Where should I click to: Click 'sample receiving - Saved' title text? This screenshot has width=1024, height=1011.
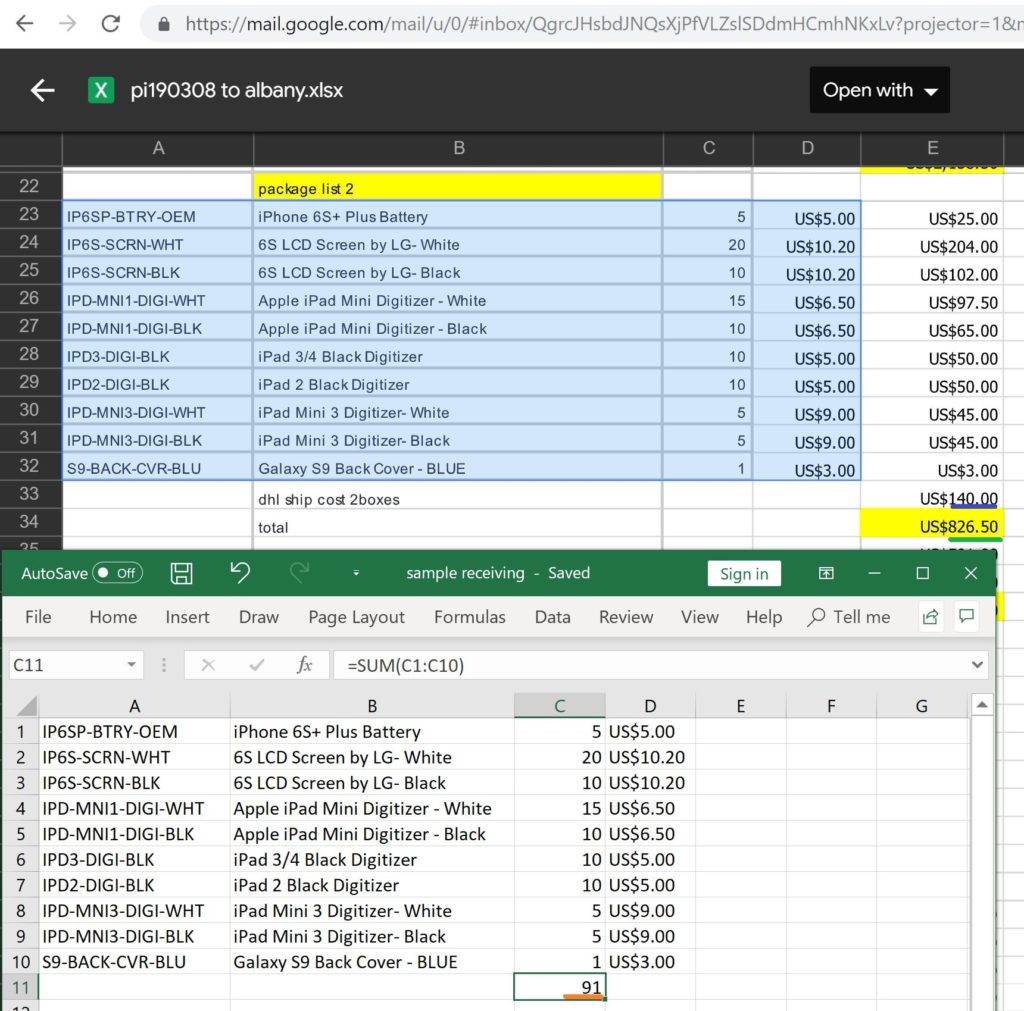point(498,573)
